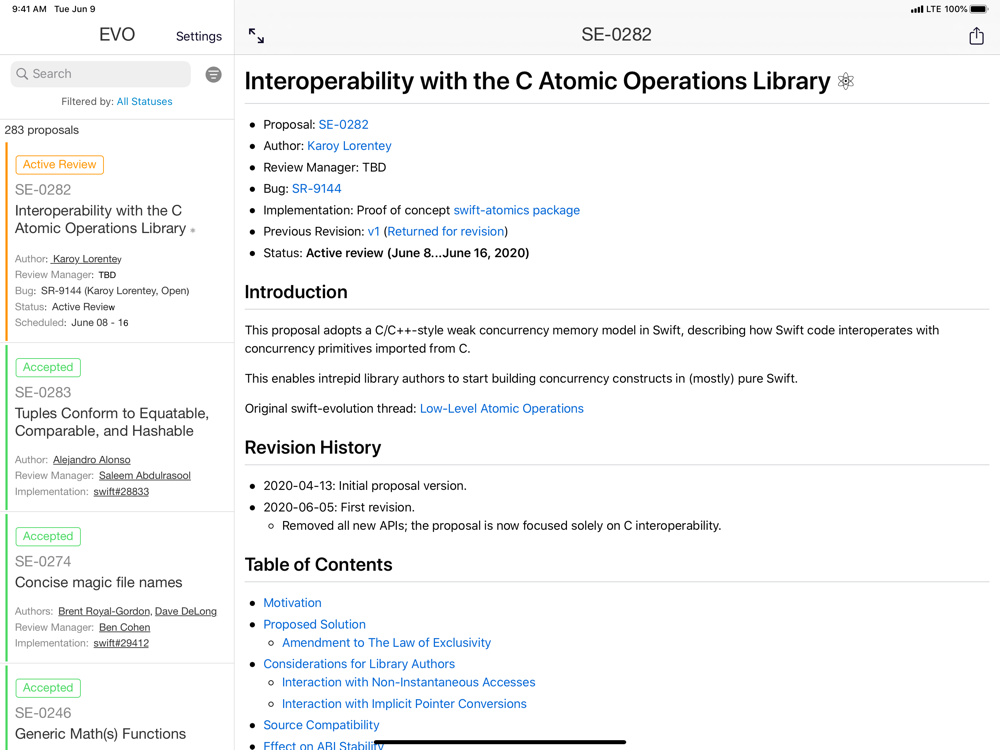The image size is (1000, 750).
Task: Open the Settings menu
Action: [x=199, y=36]
